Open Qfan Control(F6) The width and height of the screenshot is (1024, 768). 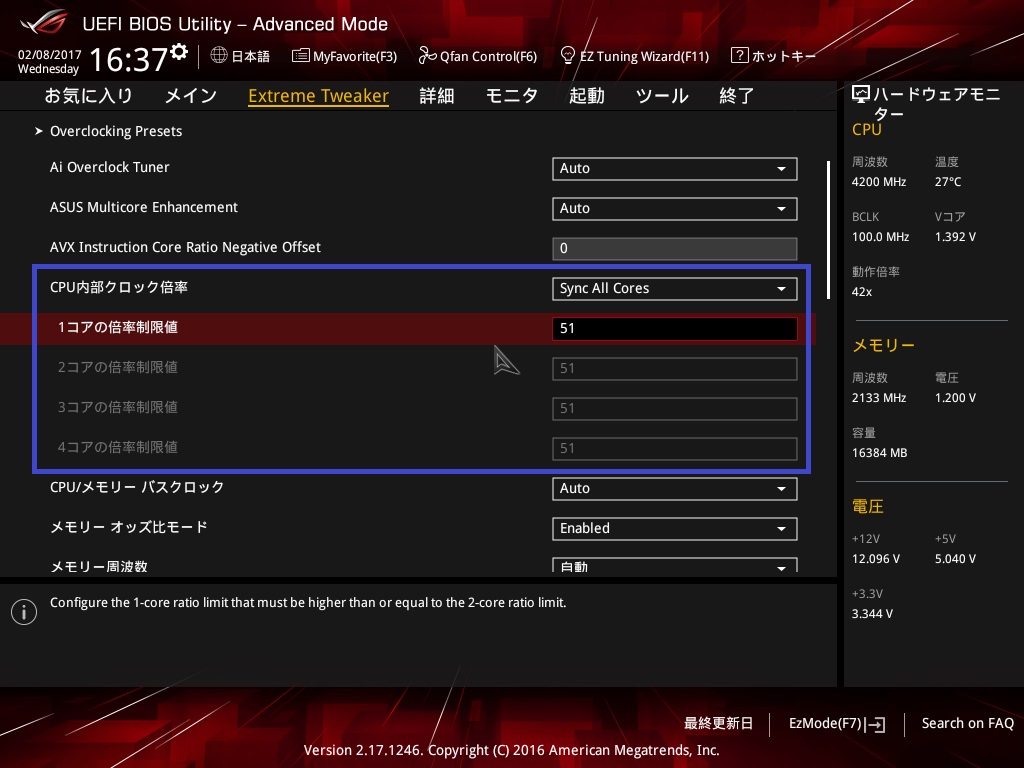tap(477, 56)
